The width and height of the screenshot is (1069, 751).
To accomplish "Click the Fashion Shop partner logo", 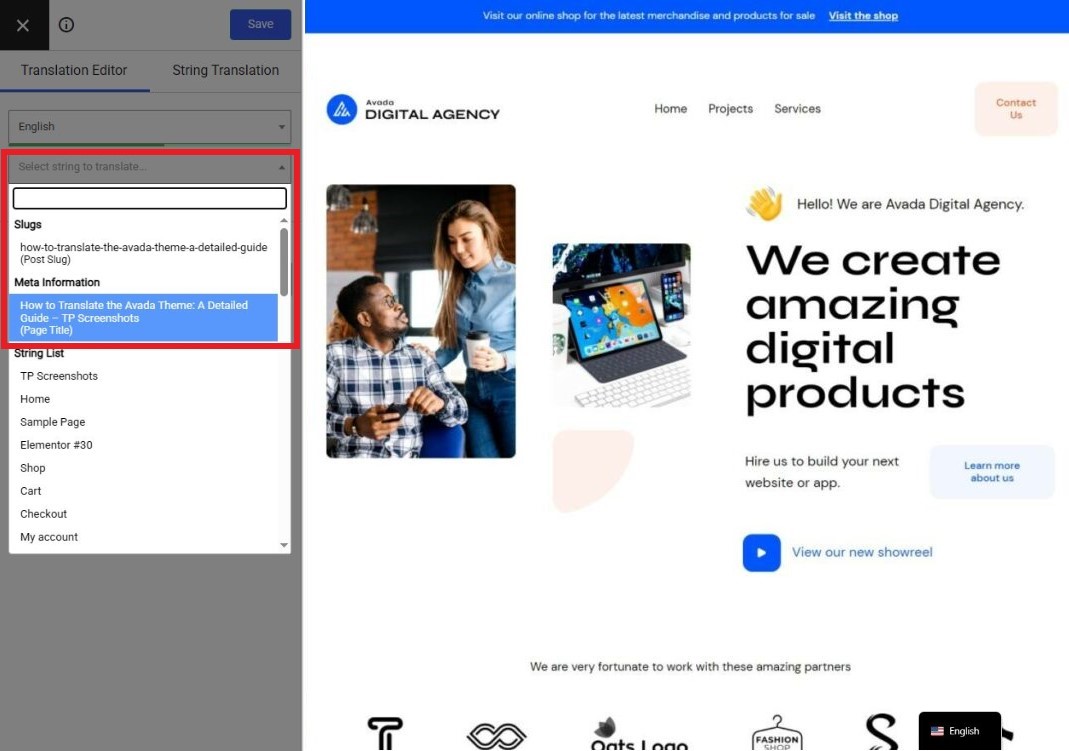I will click(x=777, y=733).
